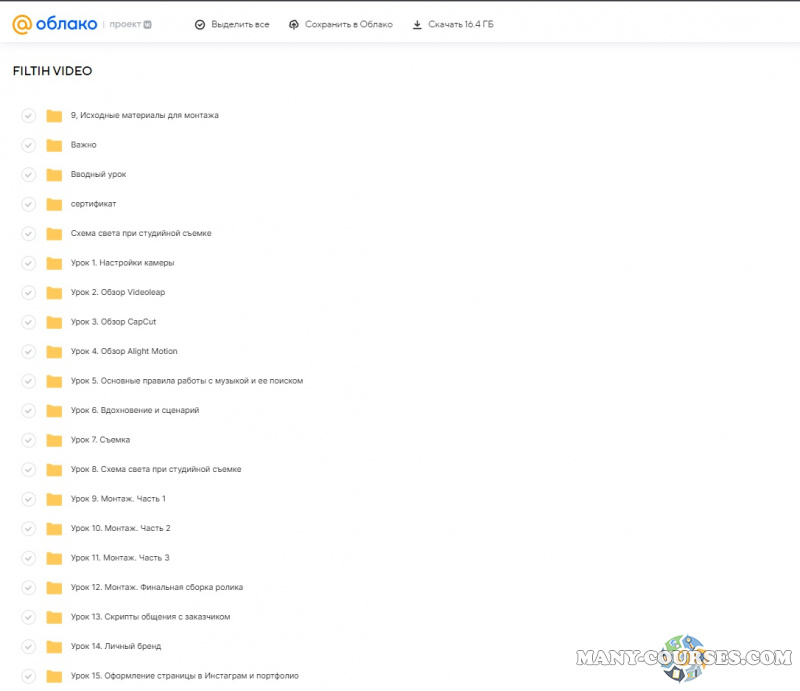The height and width of the screenshot is (691, 800).
Task: Tick checkbox next to Урок 2. Обзор Videoleap
Action: click(28, 293)
